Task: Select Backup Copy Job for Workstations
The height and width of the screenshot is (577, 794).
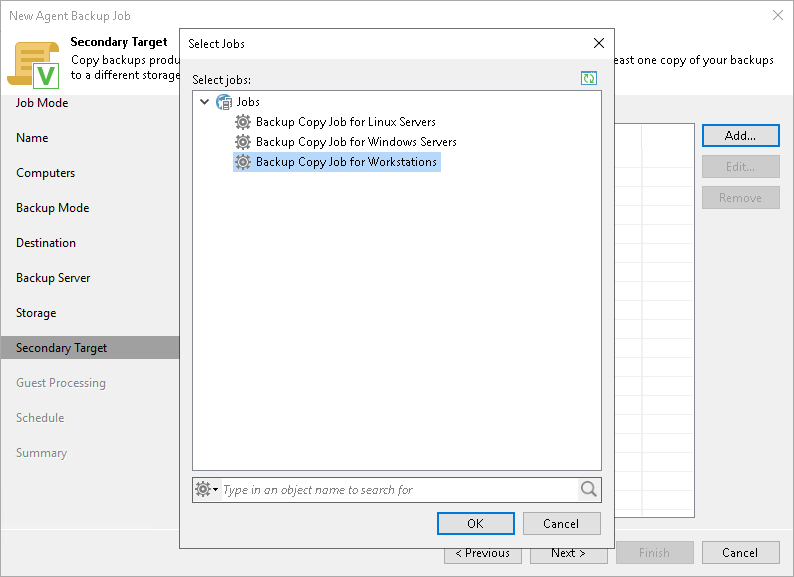Action: (x=346, y=162)
